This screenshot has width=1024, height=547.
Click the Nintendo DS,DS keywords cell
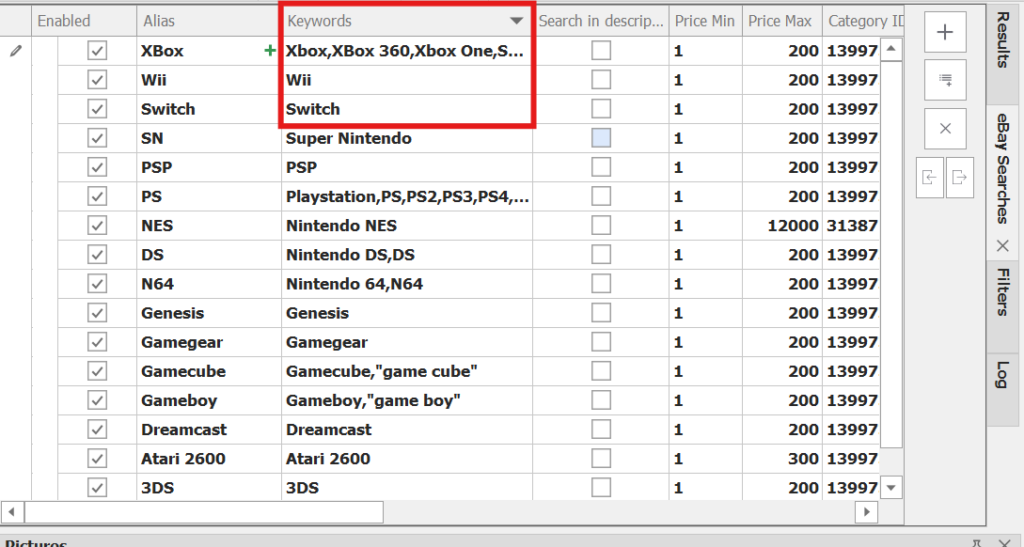click(407, 255)
